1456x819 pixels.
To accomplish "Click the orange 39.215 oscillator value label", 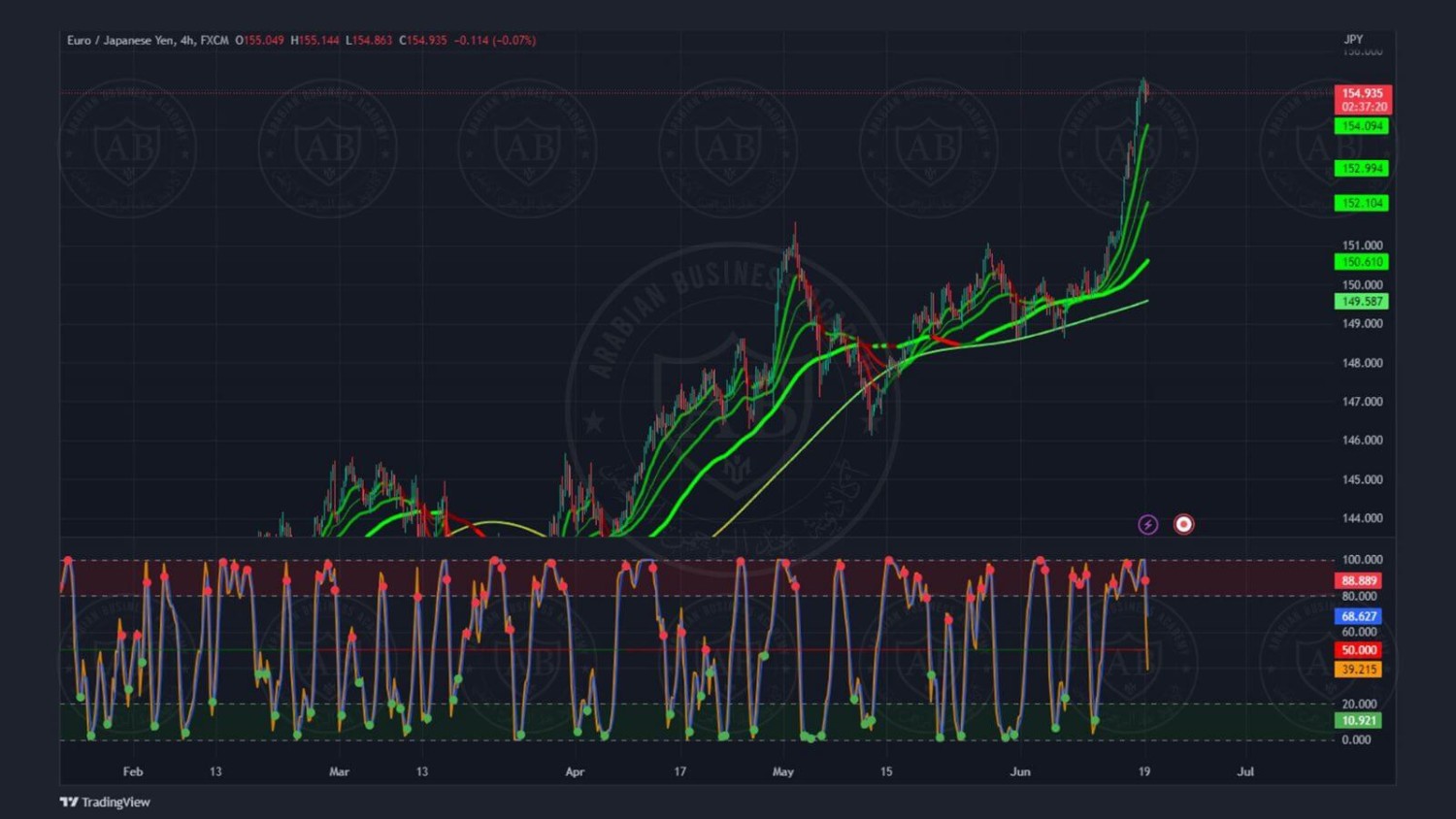I will pos(1359,670).
